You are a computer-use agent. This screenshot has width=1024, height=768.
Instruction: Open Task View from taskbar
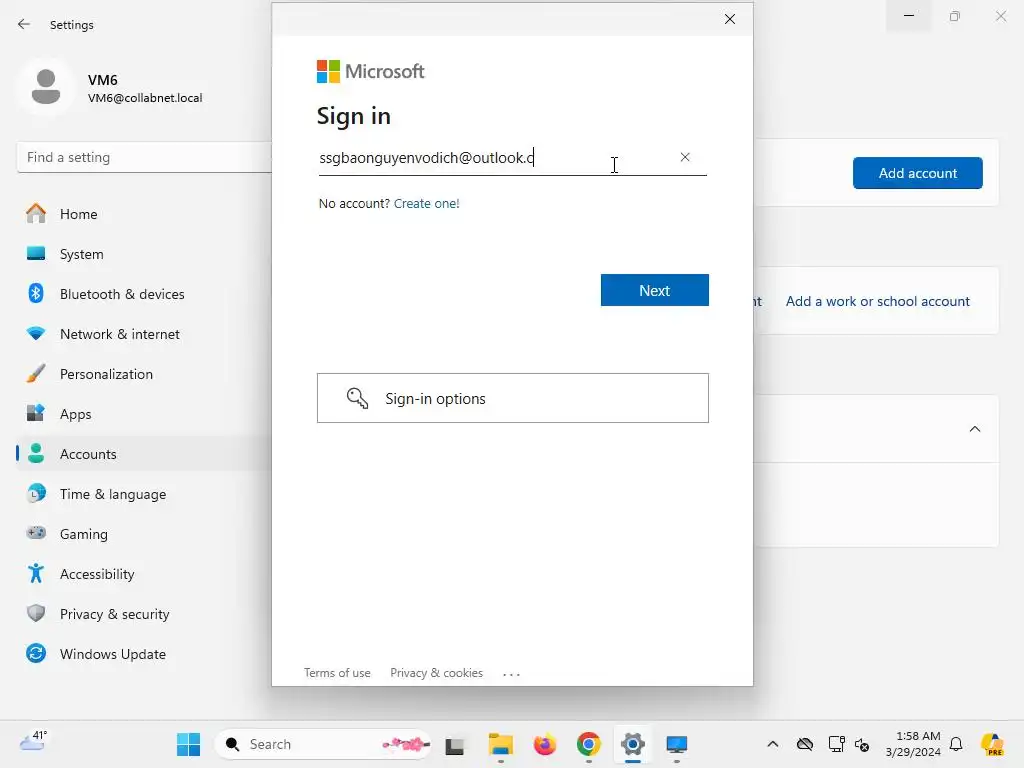click(x=455, y=744)
